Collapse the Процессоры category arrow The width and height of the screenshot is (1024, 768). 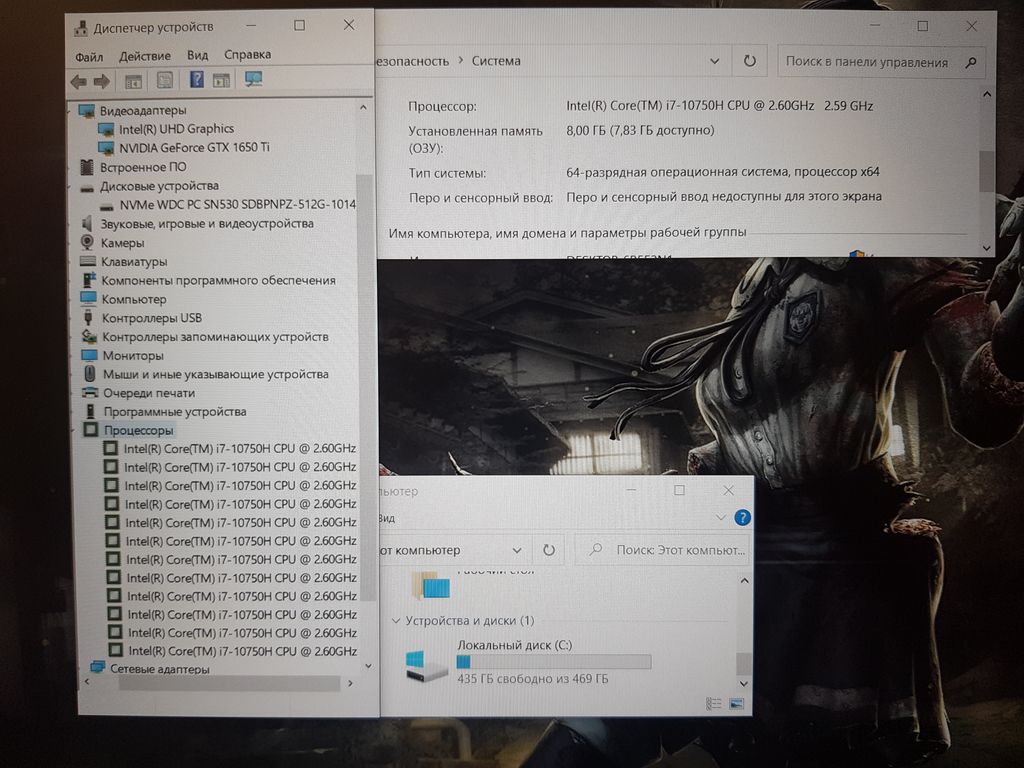point(73,431)
